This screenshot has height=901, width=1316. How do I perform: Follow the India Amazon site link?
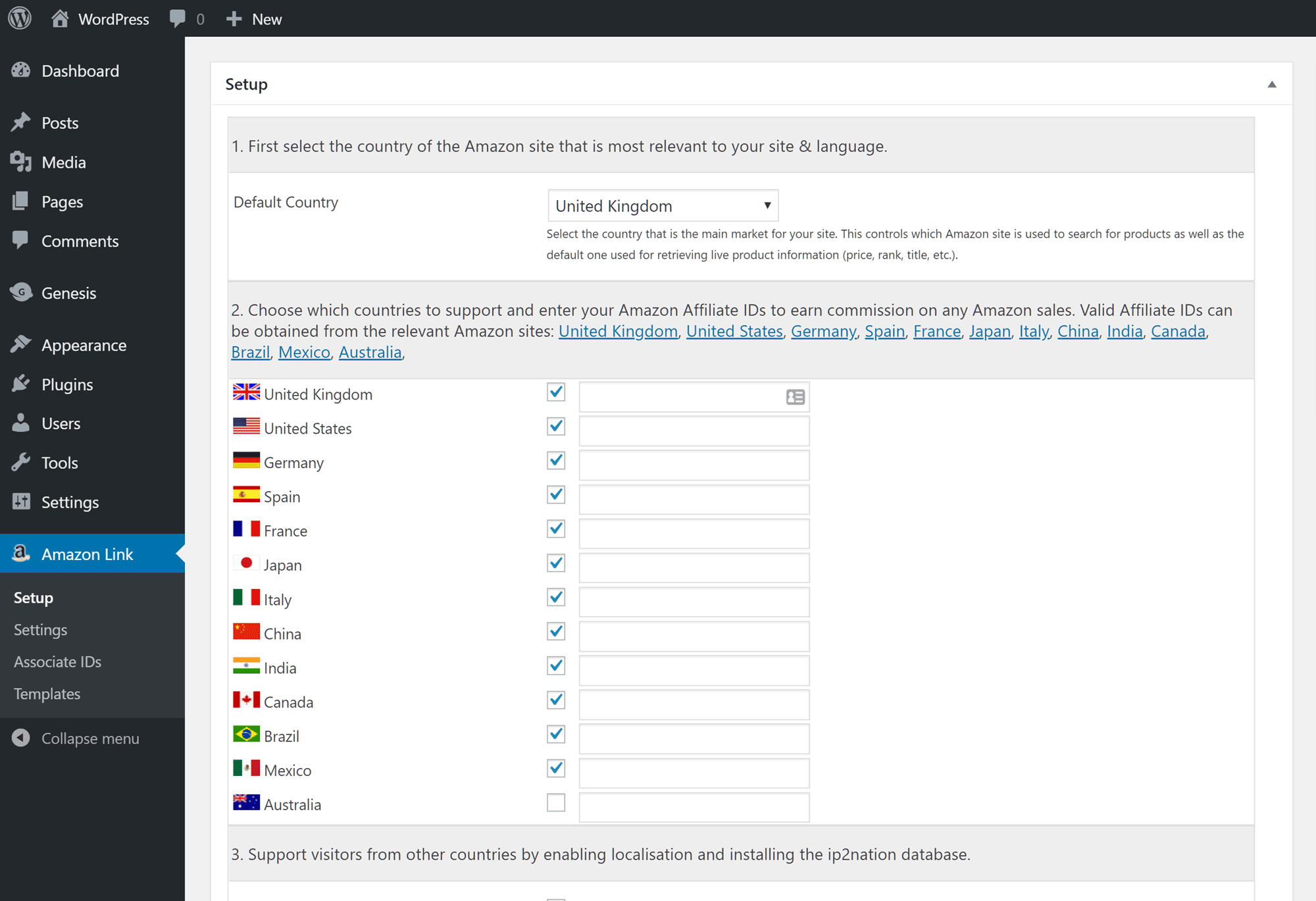click(1125, 331)
